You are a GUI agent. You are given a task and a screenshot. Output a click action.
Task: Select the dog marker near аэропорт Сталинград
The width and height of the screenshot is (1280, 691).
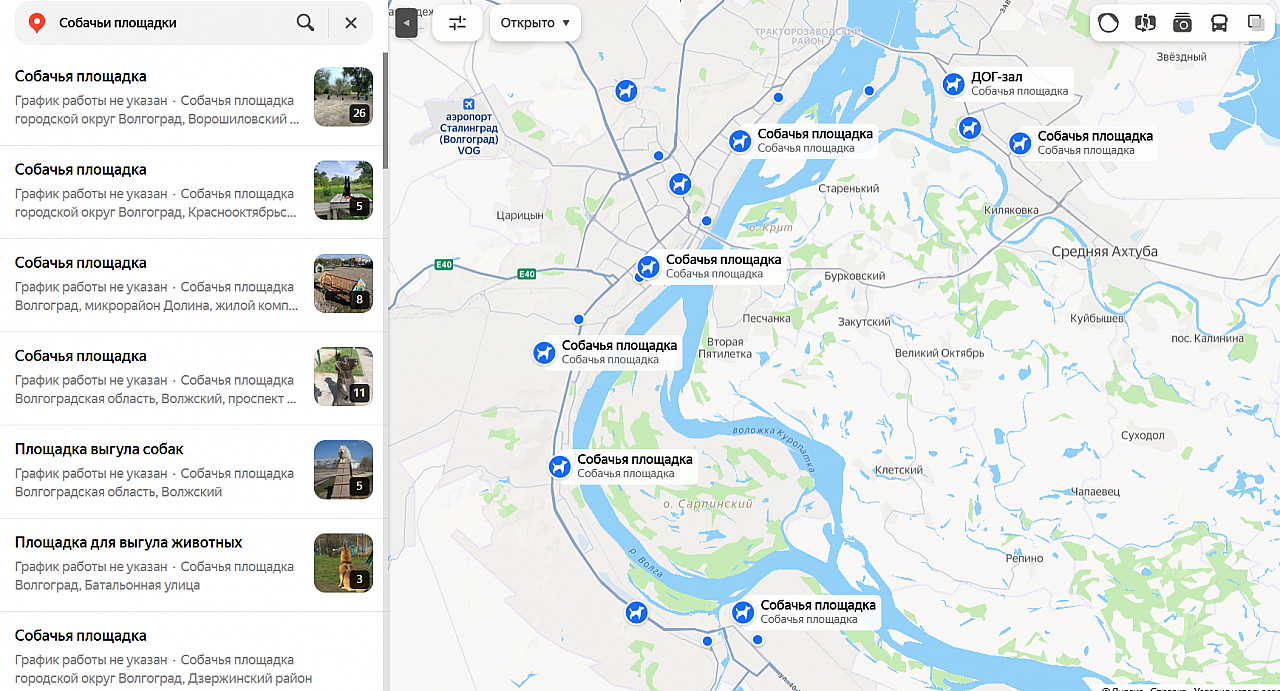tap(626, 91)
